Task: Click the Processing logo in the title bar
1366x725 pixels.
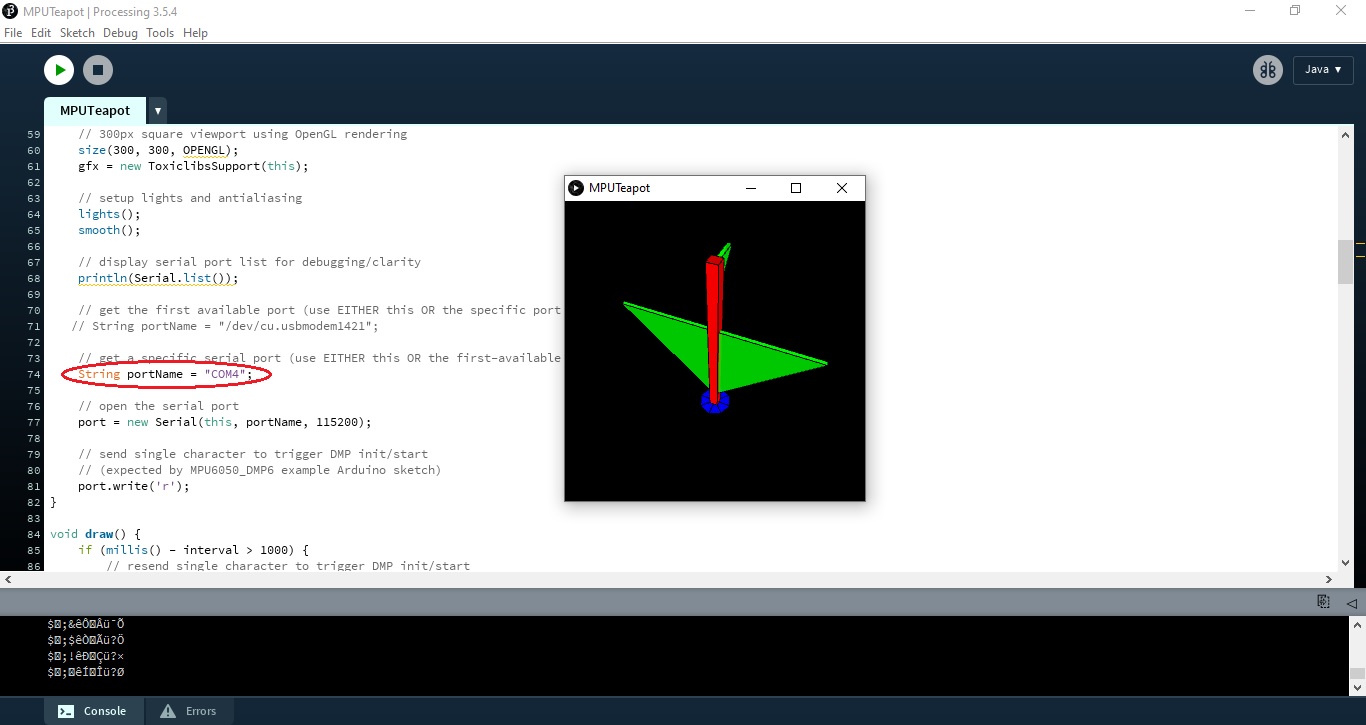Action: click(x=11, y=10)
